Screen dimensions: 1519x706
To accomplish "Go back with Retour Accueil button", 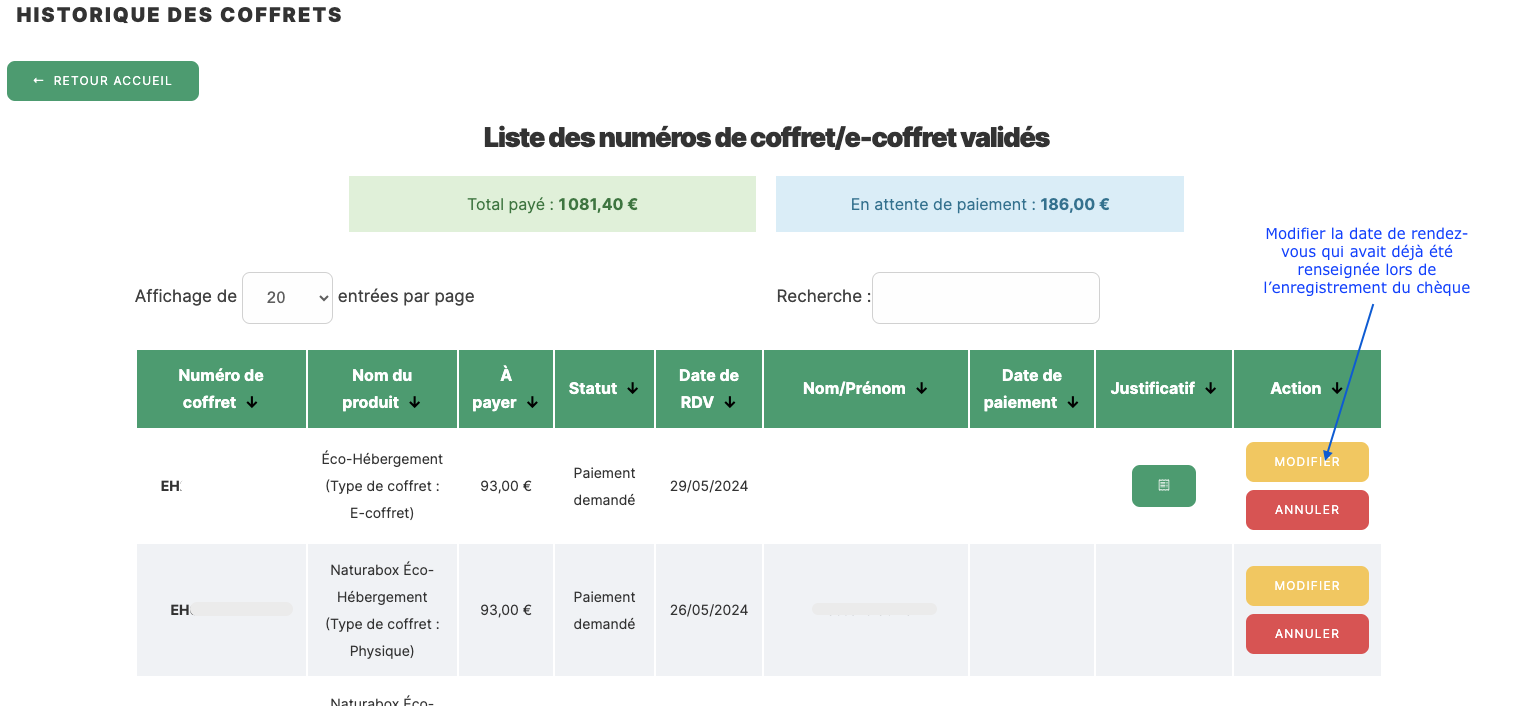I will 103,81.
